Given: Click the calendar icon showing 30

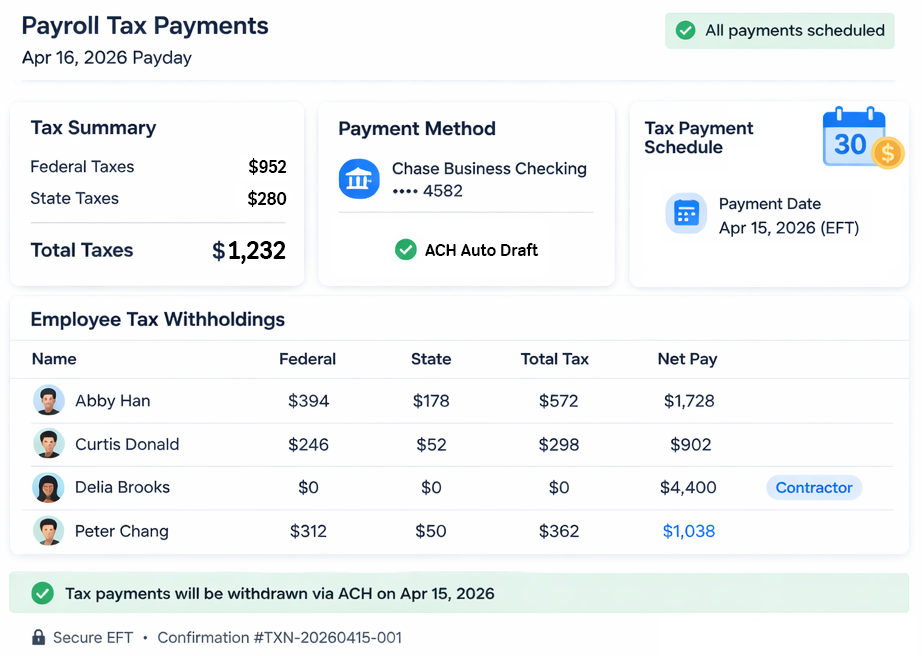Looking at the screenshot, I should (x=853, y=138).
